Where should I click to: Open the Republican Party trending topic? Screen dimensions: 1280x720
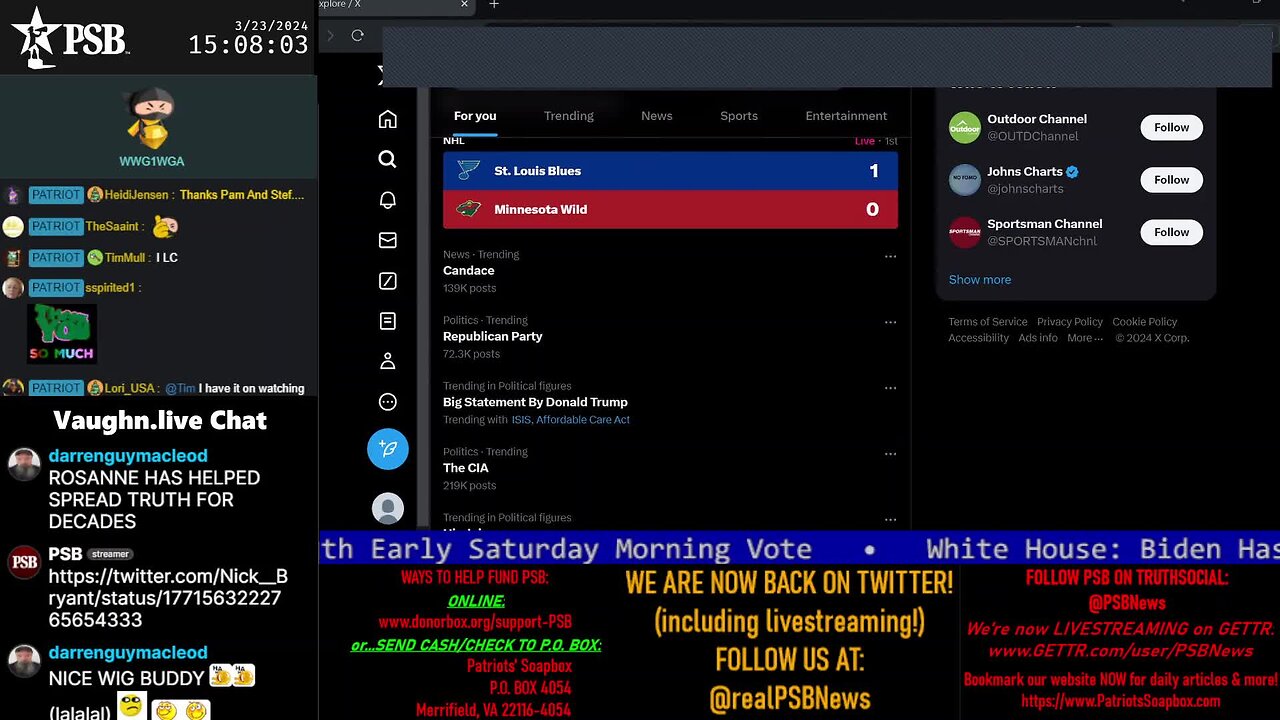(493, 337)
